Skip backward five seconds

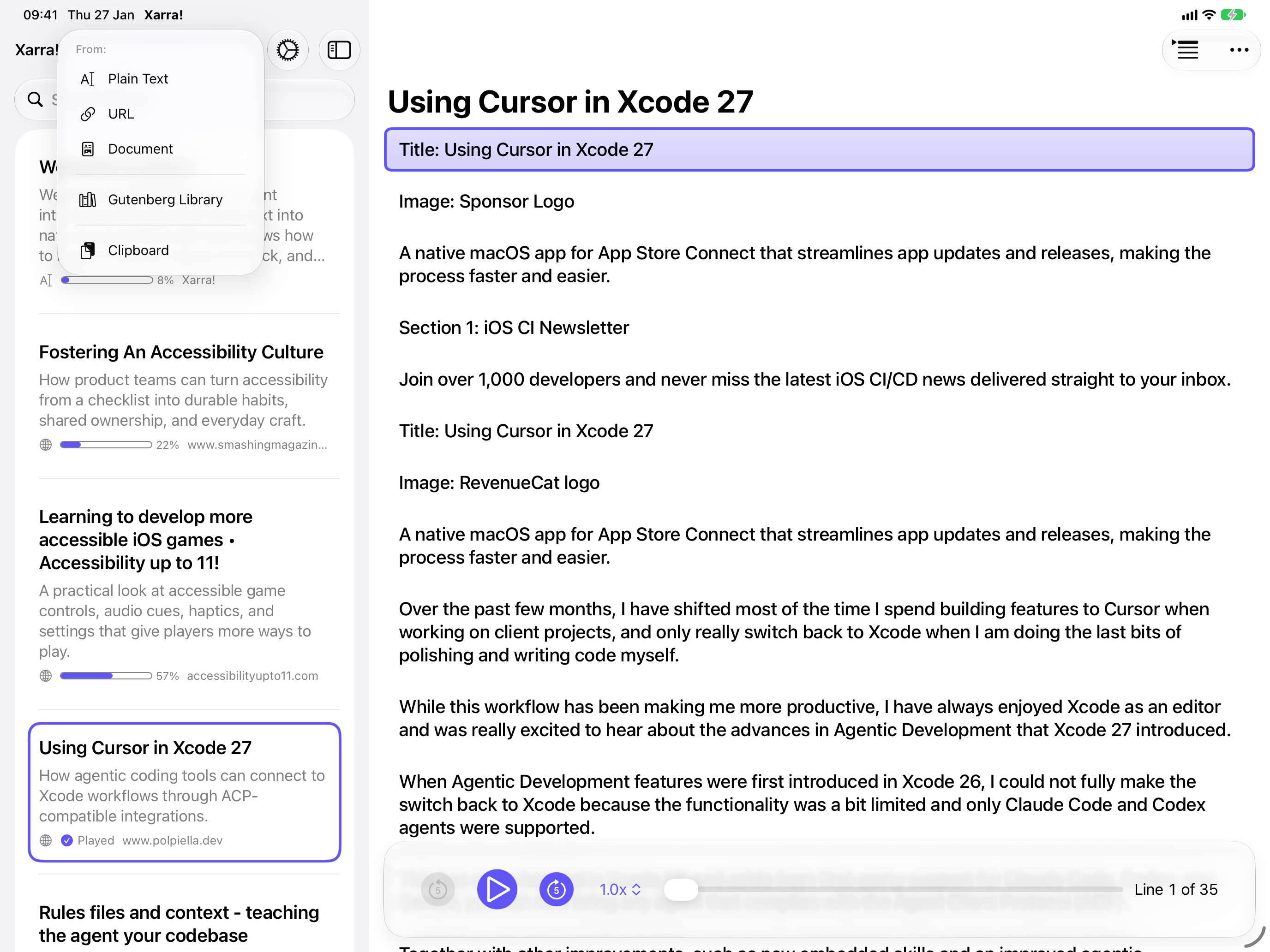[x=438, y=889]
